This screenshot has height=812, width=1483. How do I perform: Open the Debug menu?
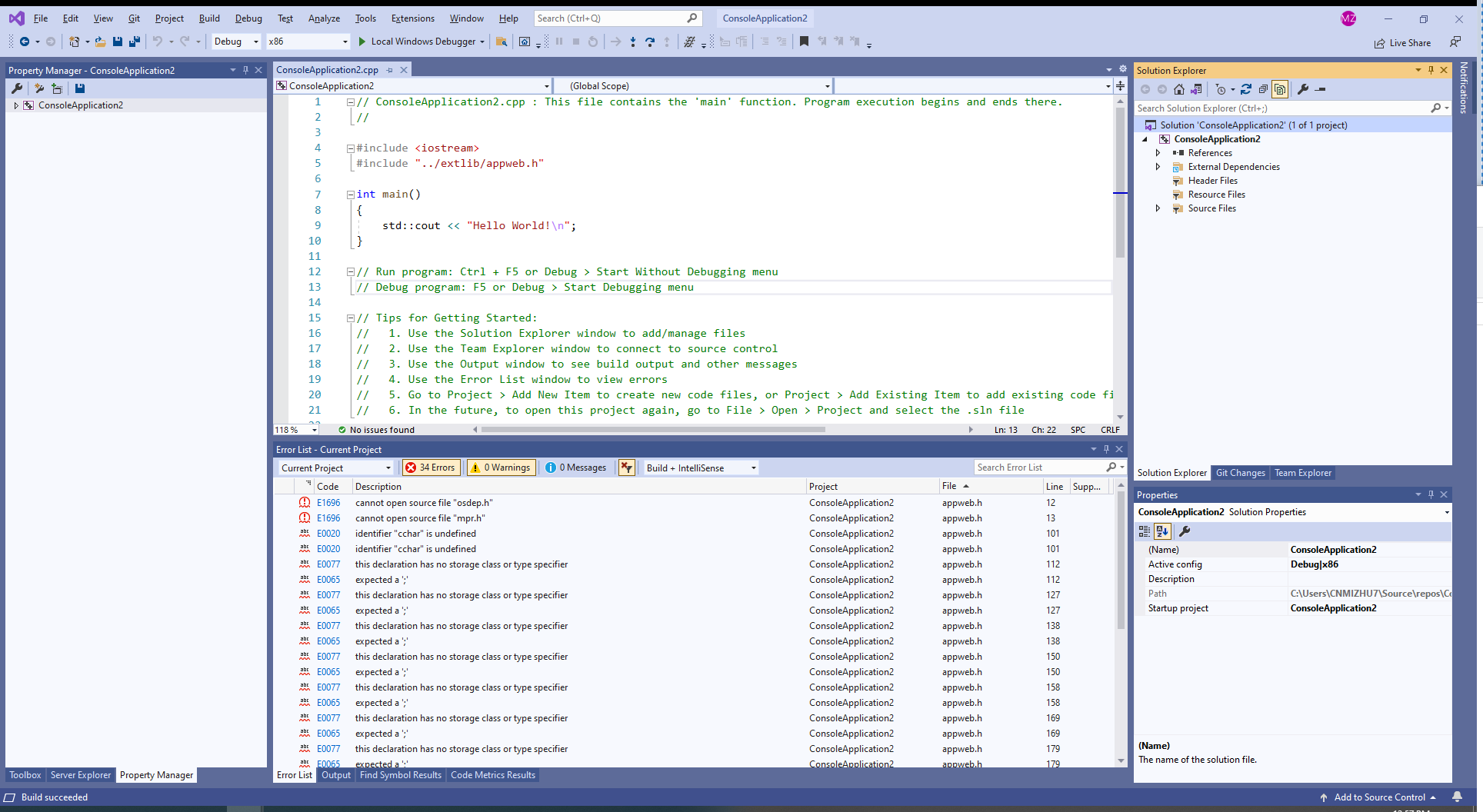pyautogui.click(x=248, y=18)
